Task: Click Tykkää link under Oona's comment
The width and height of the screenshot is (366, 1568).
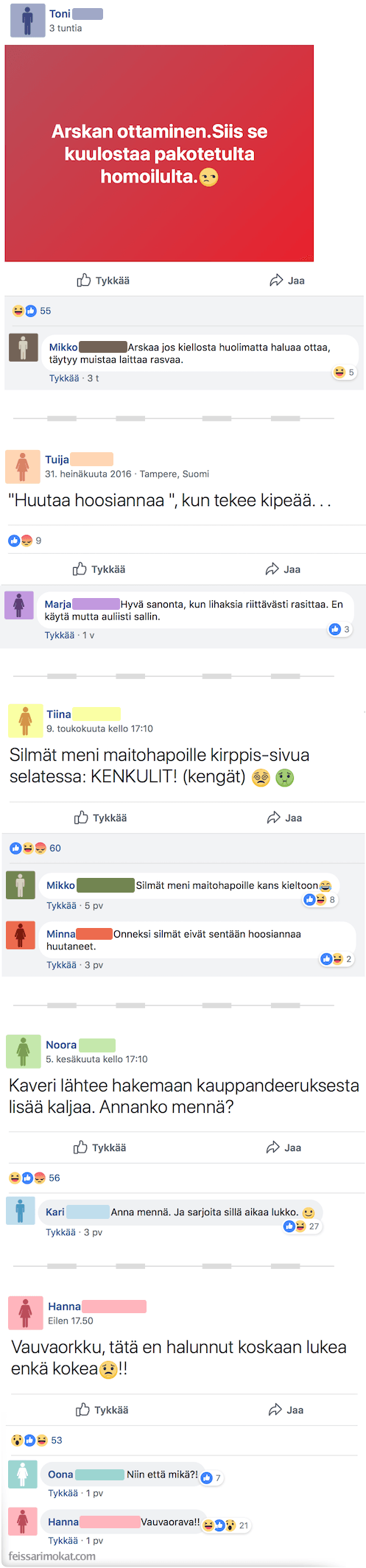Action: 63,1493
